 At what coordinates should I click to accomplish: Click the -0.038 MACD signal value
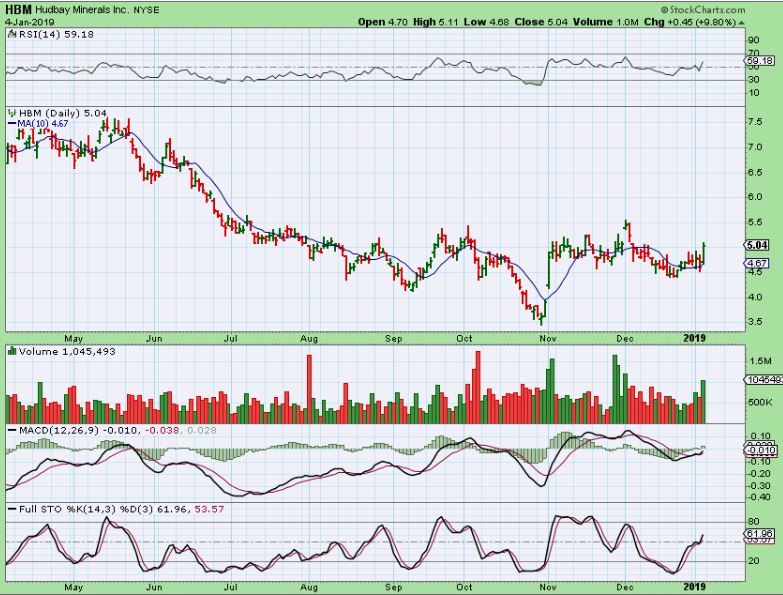pyautogui.click(x=162, y=430)
